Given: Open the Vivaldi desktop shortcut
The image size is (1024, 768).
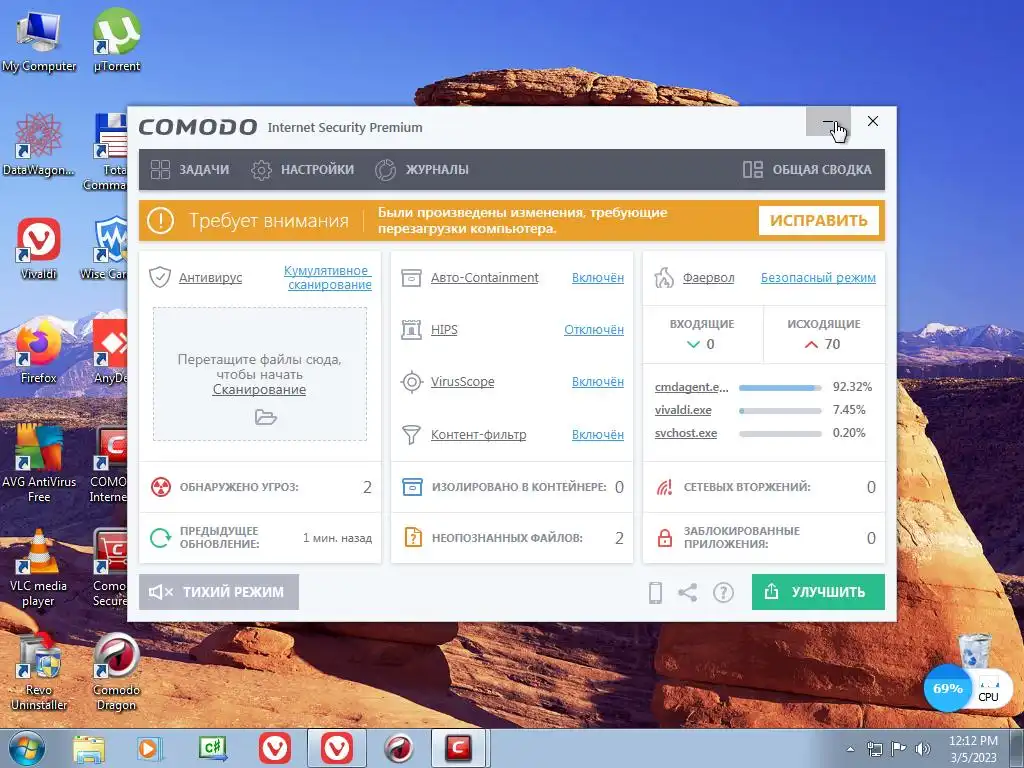Looking at the screenshot, I should point(39,249).
